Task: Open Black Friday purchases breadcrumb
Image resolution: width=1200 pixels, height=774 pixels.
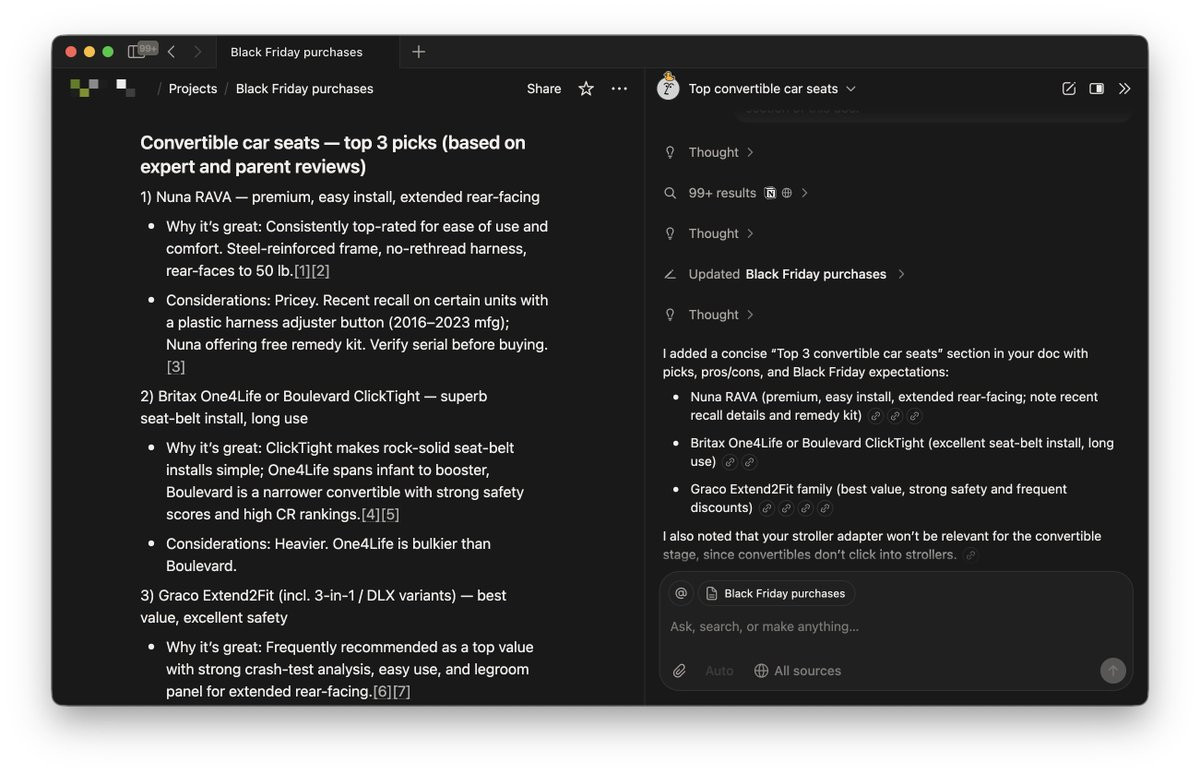Action: click(304, 88)
